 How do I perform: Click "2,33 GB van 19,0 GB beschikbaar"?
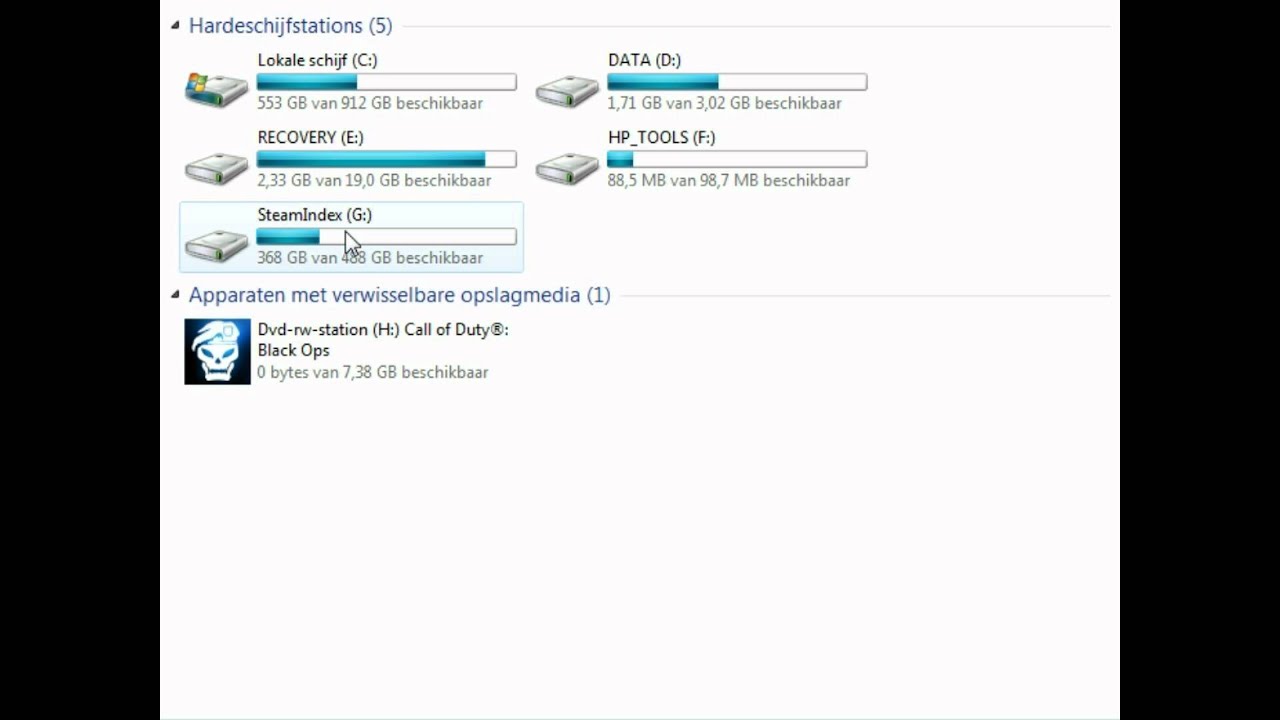[x=374, y=180]
